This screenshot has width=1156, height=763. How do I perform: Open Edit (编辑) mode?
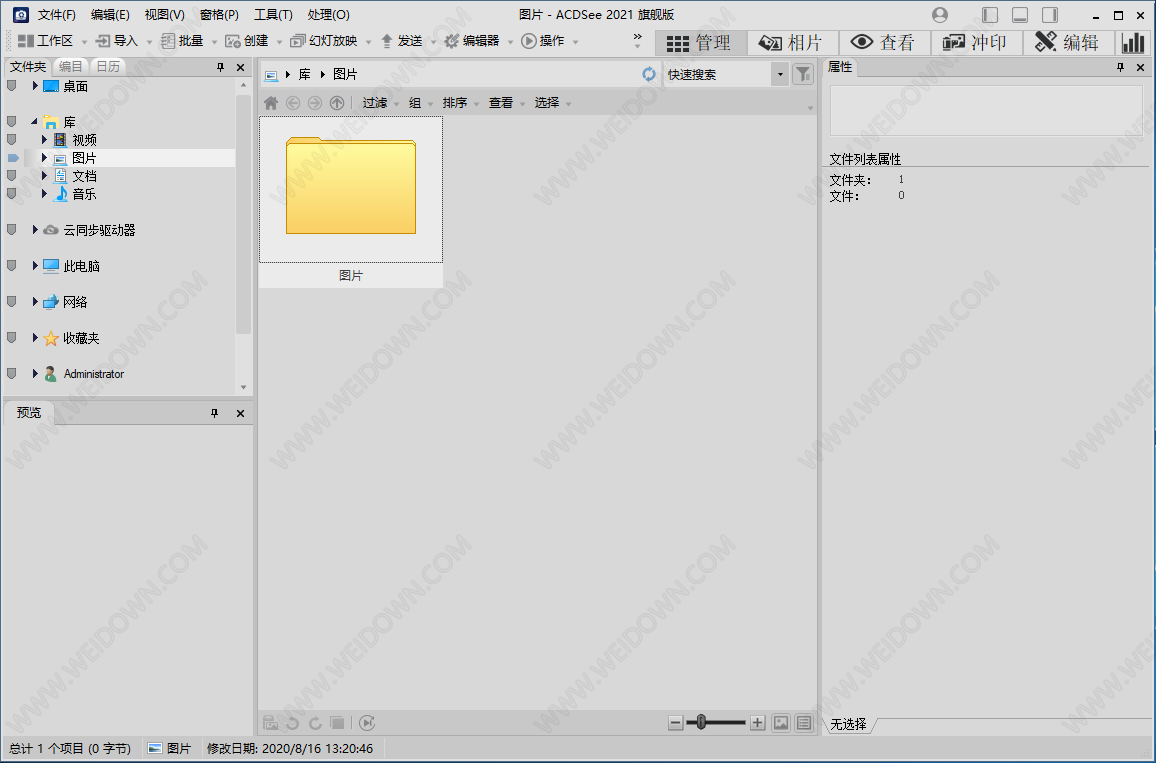tap(1068, 43)
